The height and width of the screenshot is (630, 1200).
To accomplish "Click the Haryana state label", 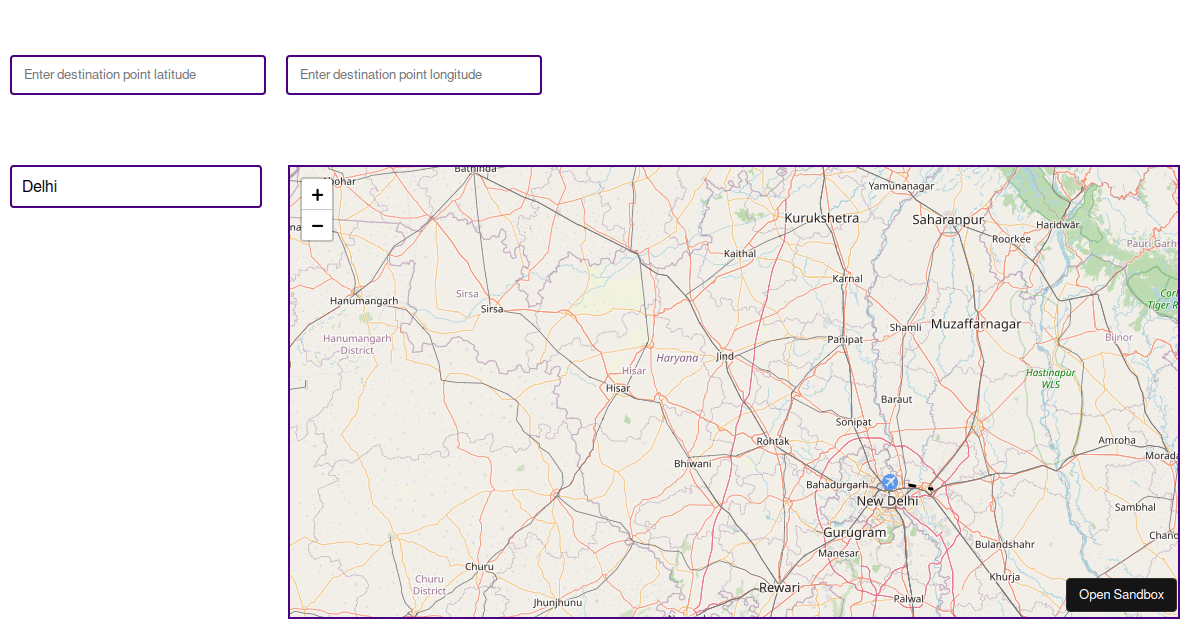I will click(677, 358).
